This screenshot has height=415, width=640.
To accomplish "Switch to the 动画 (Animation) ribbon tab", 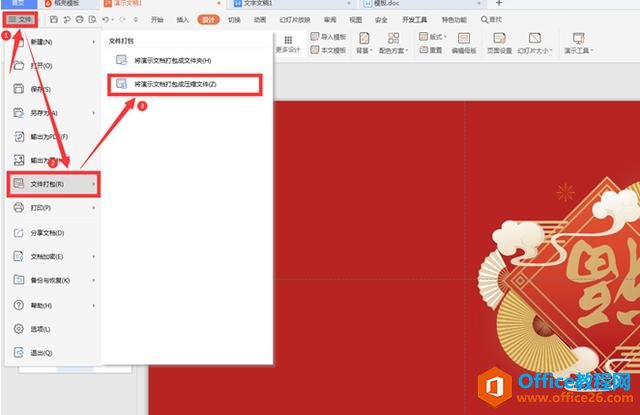I will (x=260, y=20).
